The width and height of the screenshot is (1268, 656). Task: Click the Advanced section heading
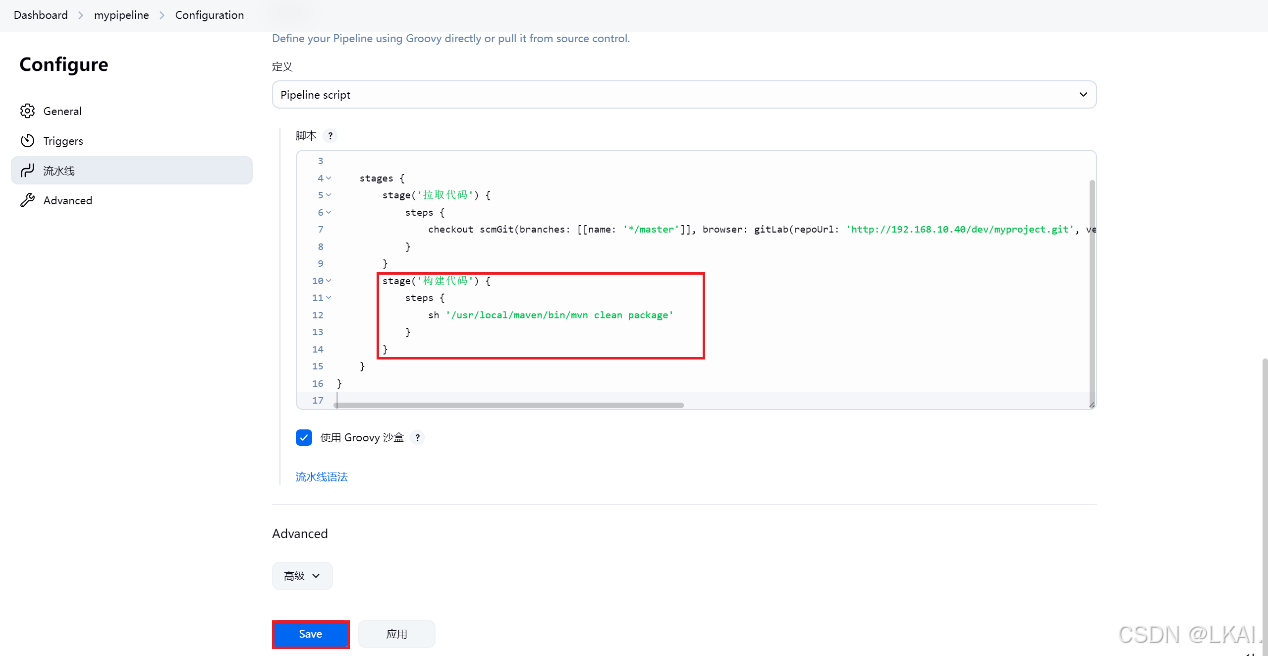pyautogui.click(x=300, y=534)
